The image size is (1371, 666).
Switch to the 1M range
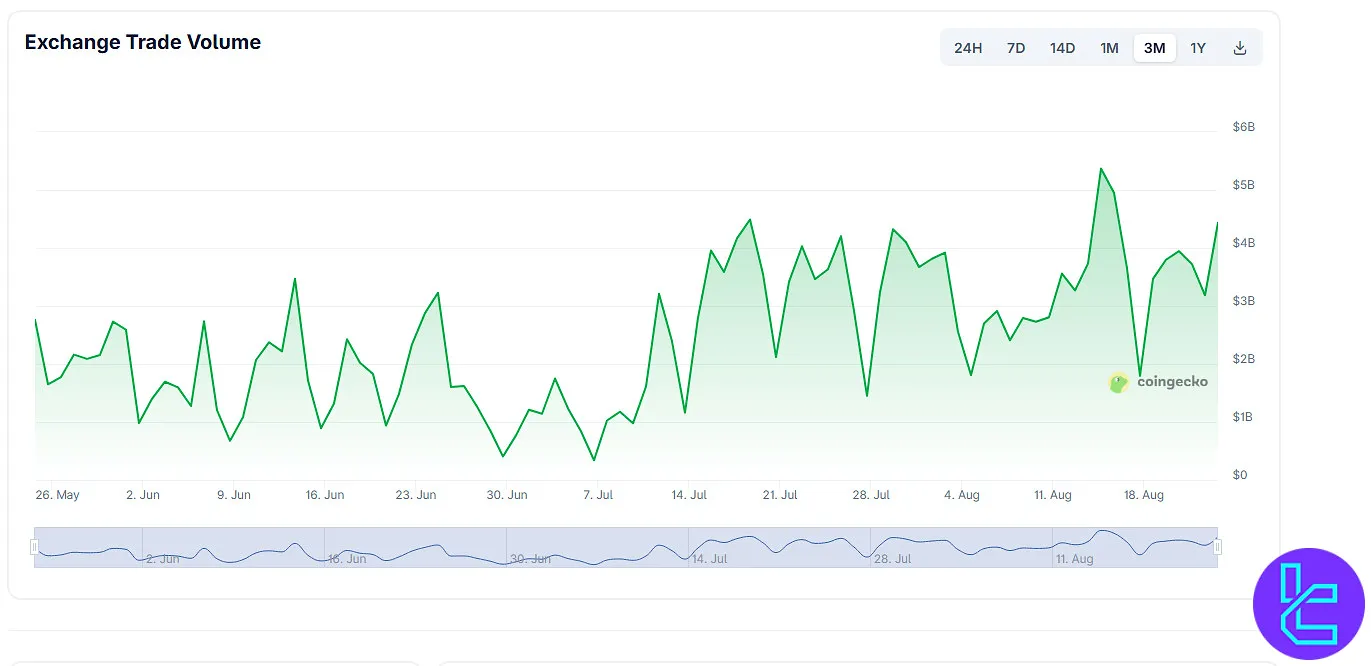1109,48
